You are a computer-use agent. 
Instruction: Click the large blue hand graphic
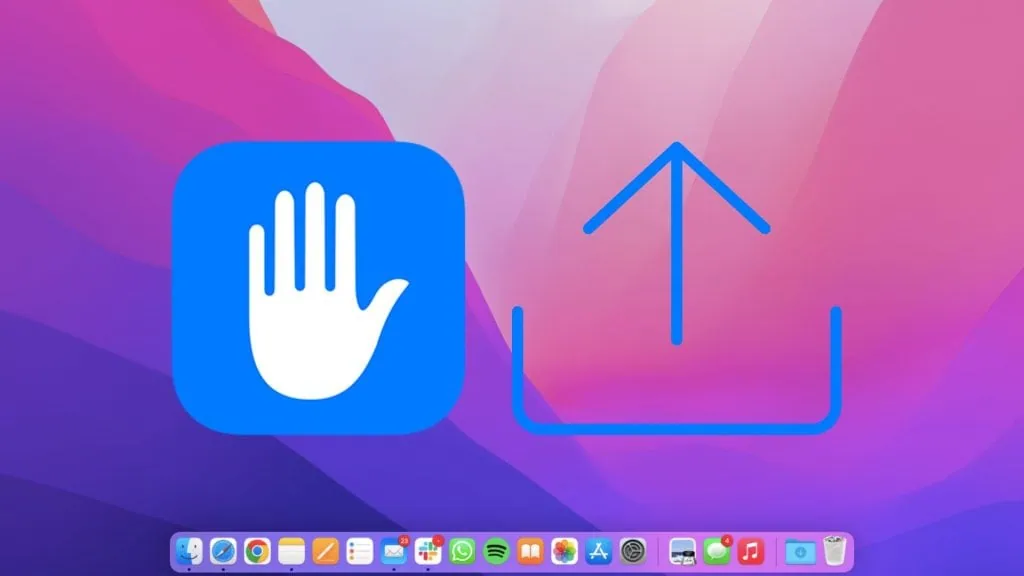(x=320, y=290)
